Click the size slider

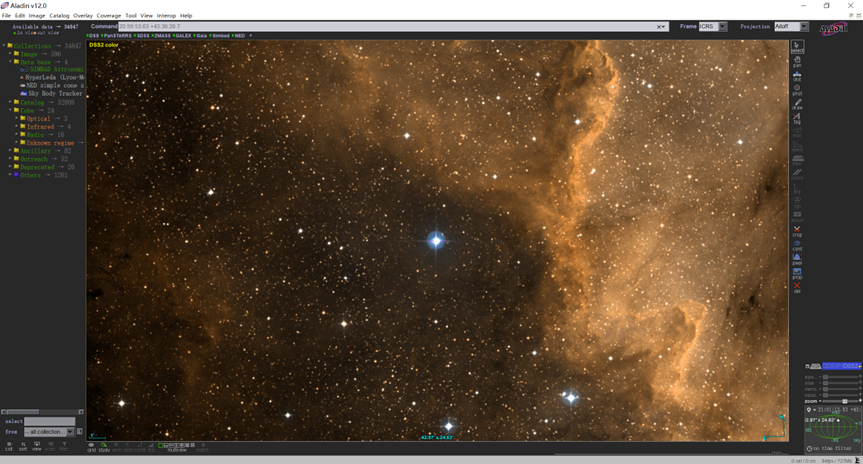(x=840, y=383)
